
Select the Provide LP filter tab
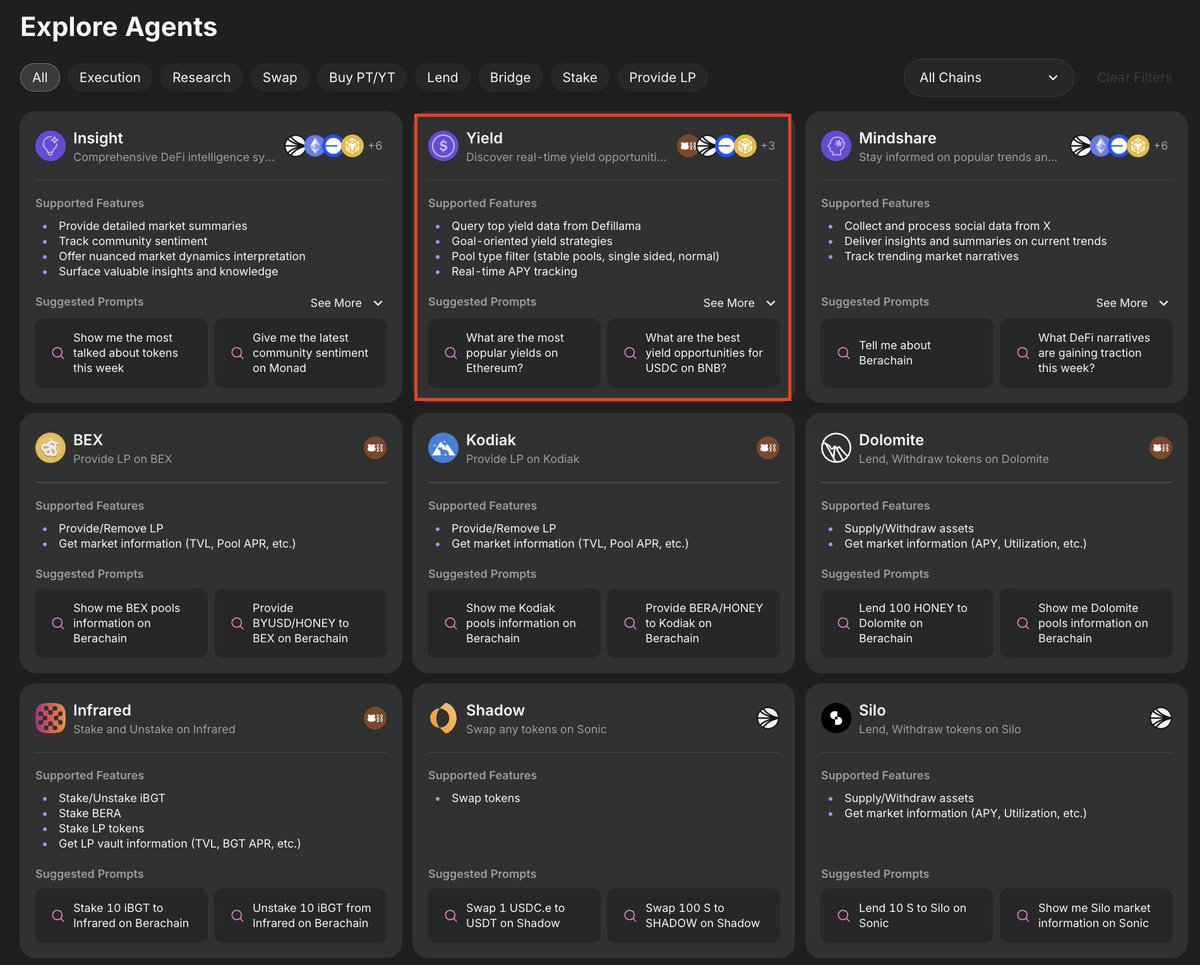coord(662,77)
